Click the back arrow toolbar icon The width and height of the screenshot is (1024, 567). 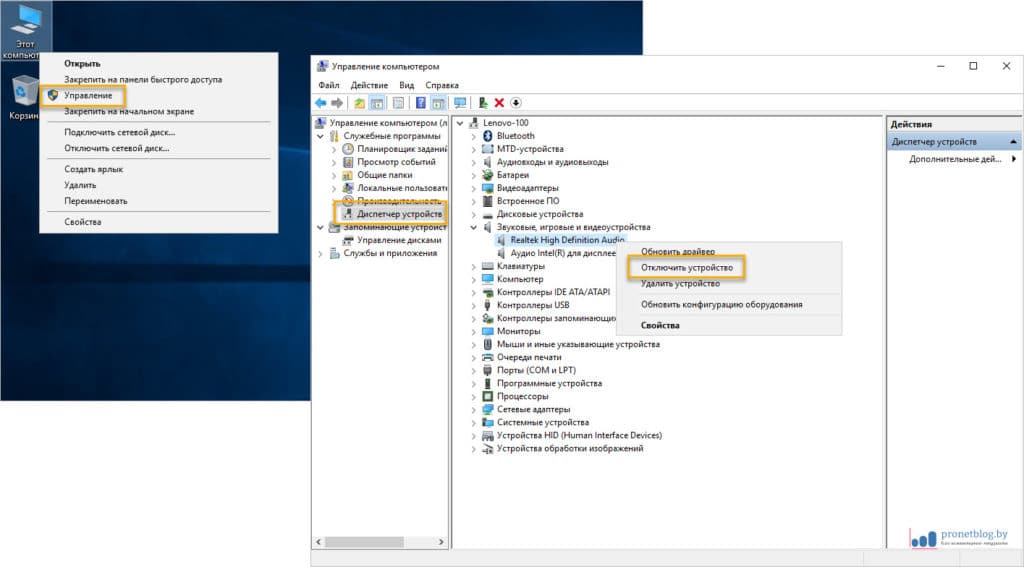point(320,103)
